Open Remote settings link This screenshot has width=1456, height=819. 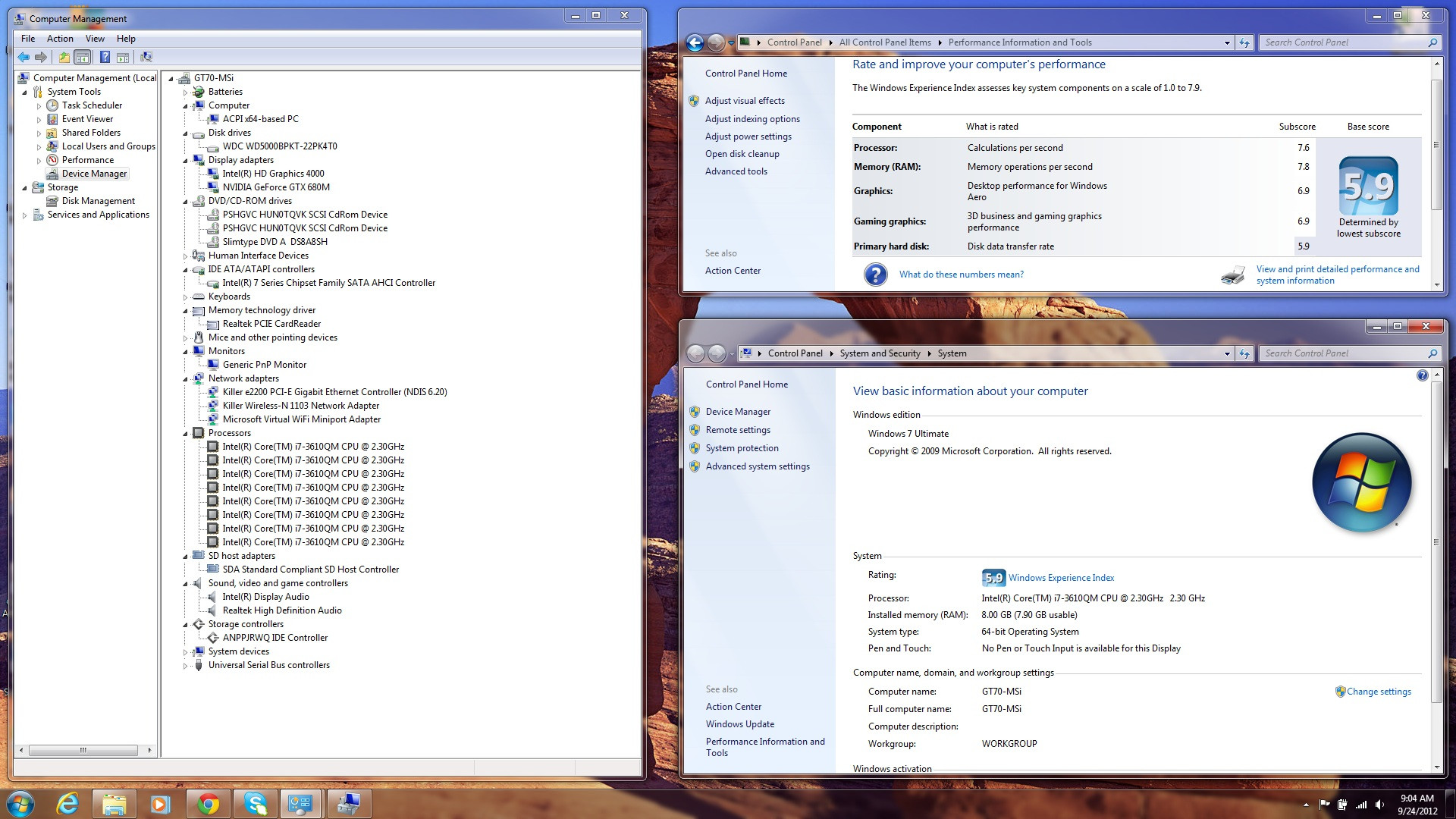(738, 430)
